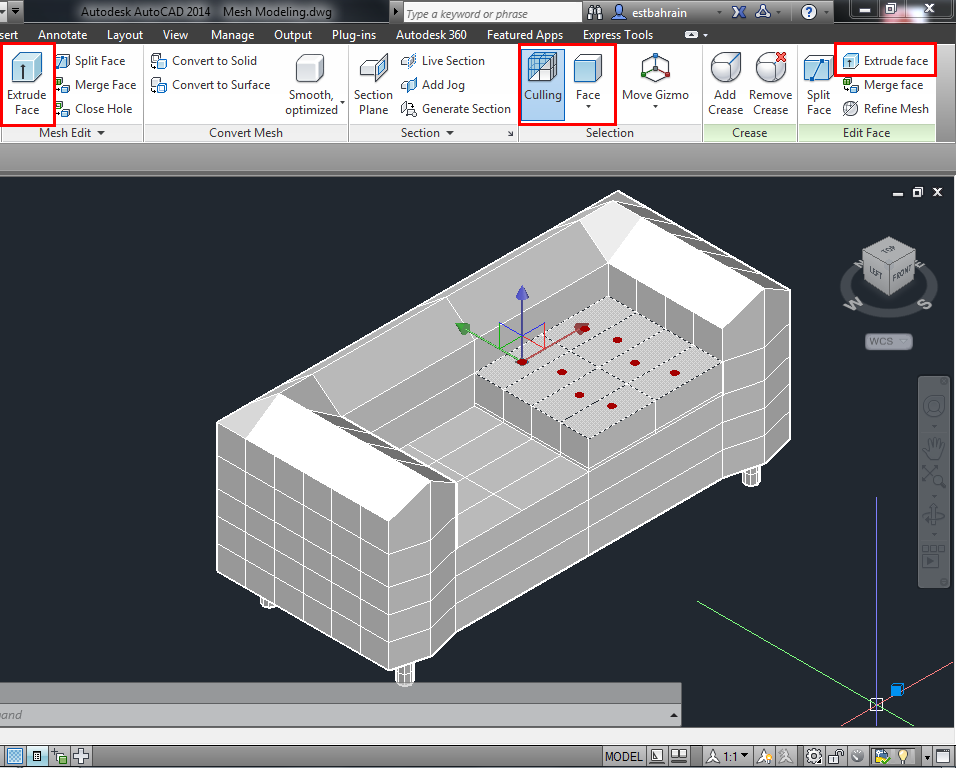This screenshot has height=768, width=956.
Task: Use the Close Hole command
Action: (96, 108)
